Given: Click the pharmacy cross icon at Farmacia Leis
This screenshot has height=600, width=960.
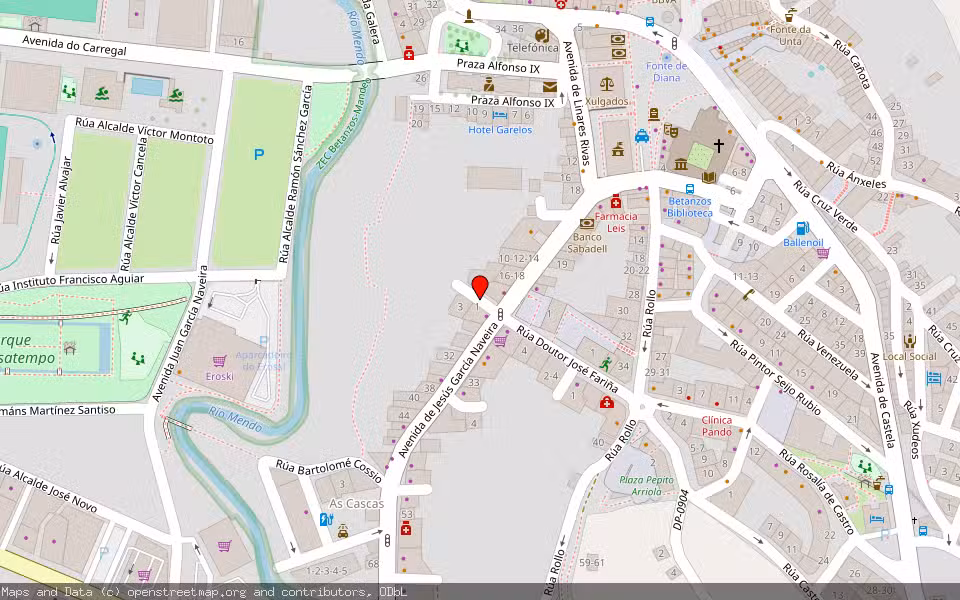Looking at the screenshot, I should point(616,202).
